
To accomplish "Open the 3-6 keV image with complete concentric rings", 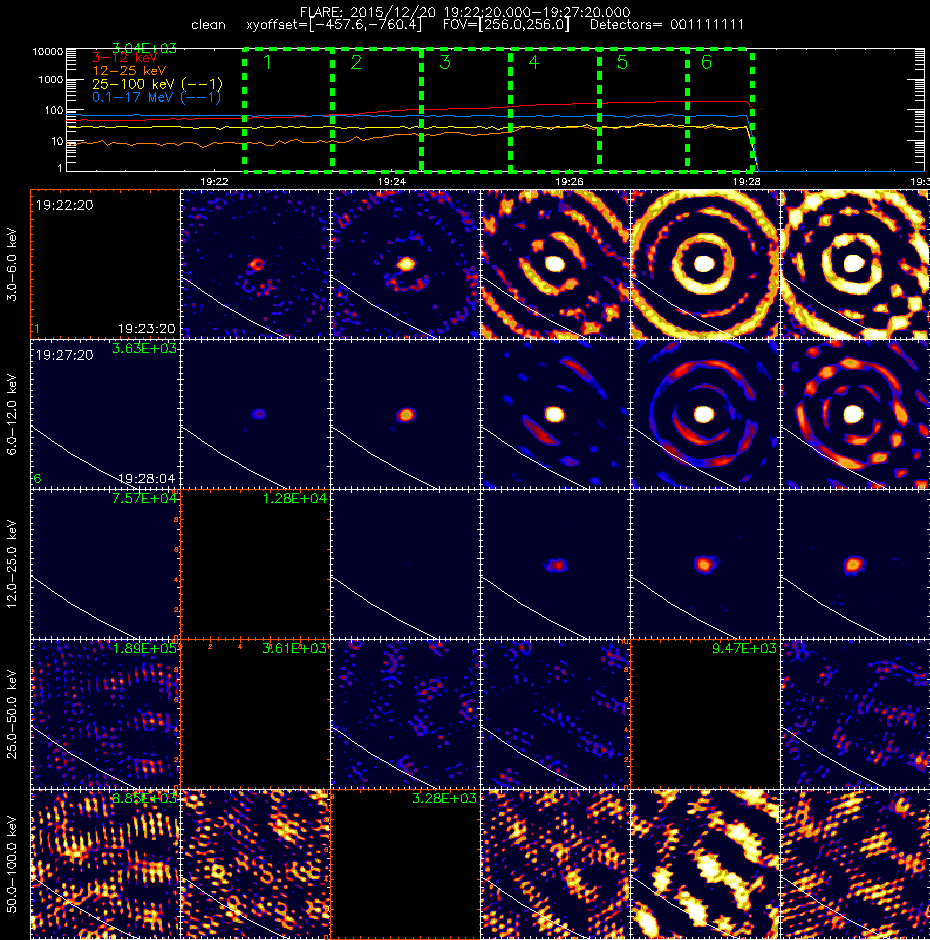I will (x=705, y=264).
